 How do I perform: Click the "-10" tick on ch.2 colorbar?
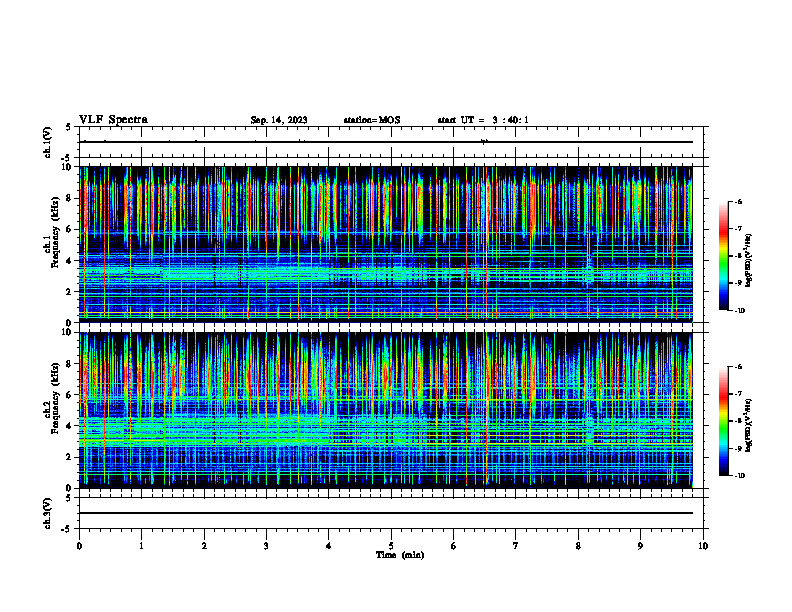tap(740, 476)
